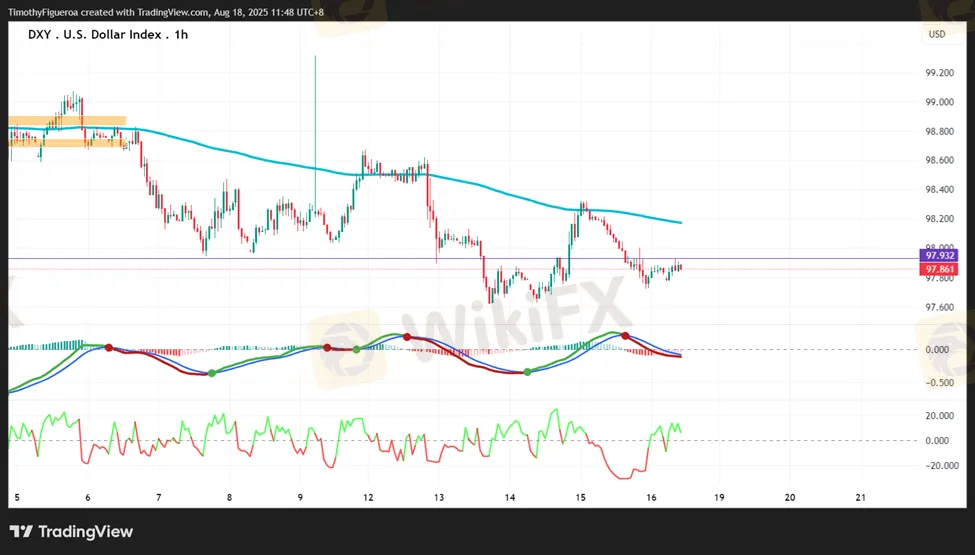
Task: Open the USD currency selector
Action: pos(937,34)
